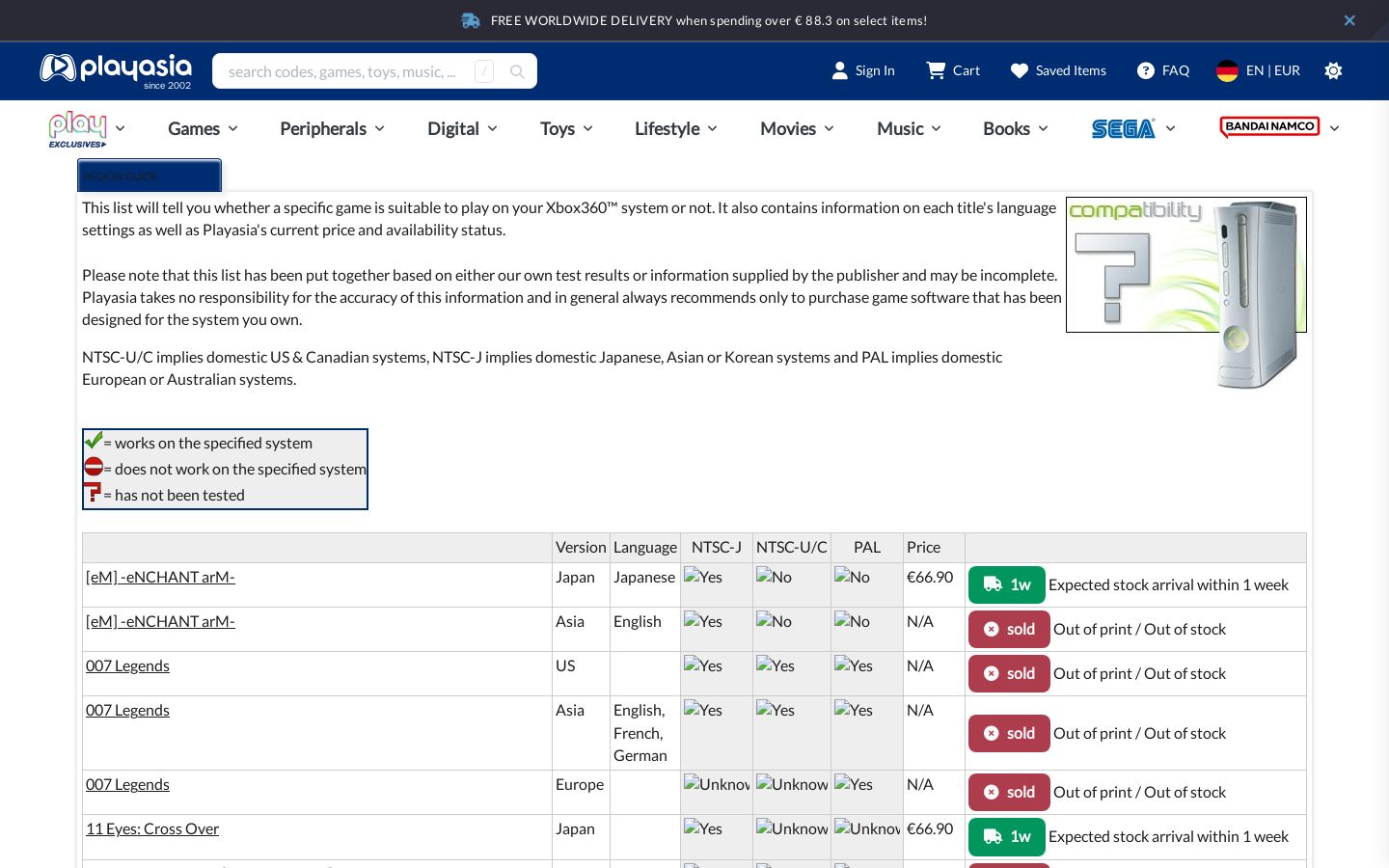Click the 1w badge for 11 Eyes

coord(1007,836)
